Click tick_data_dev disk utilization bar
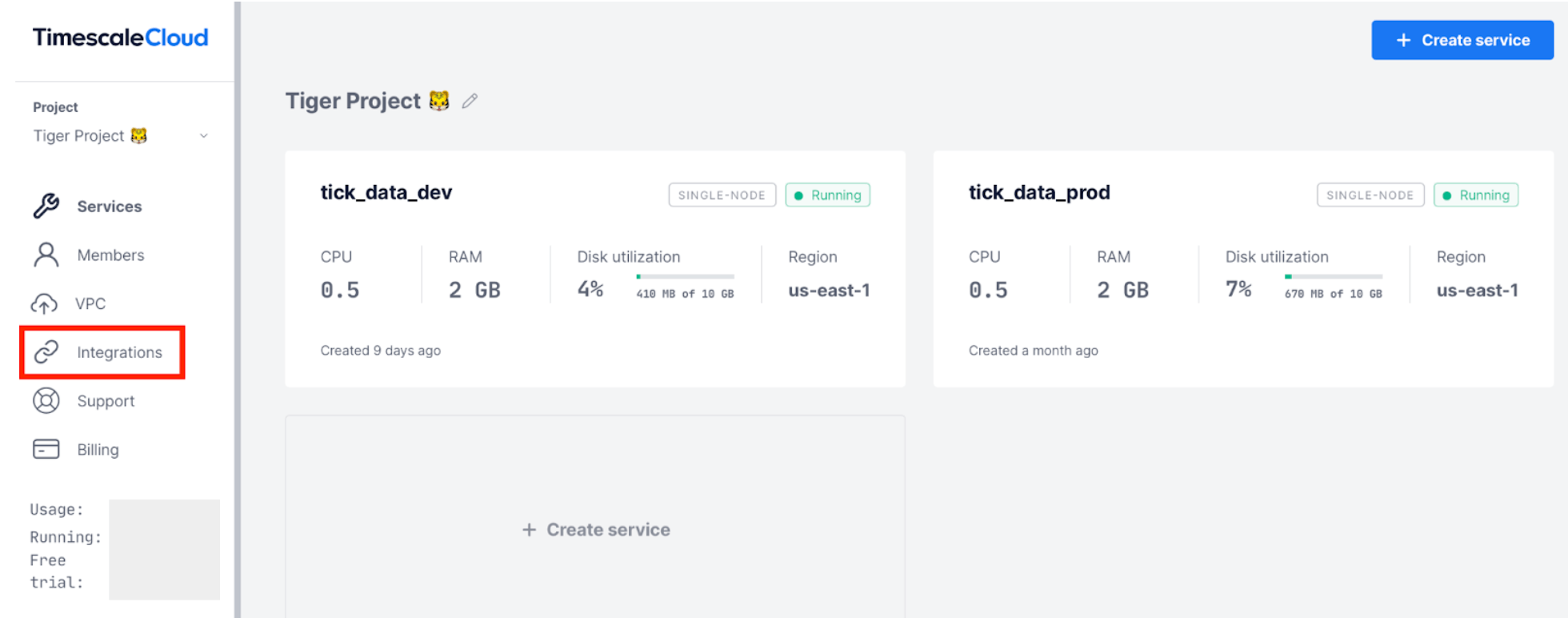 (x=685, y=277)
